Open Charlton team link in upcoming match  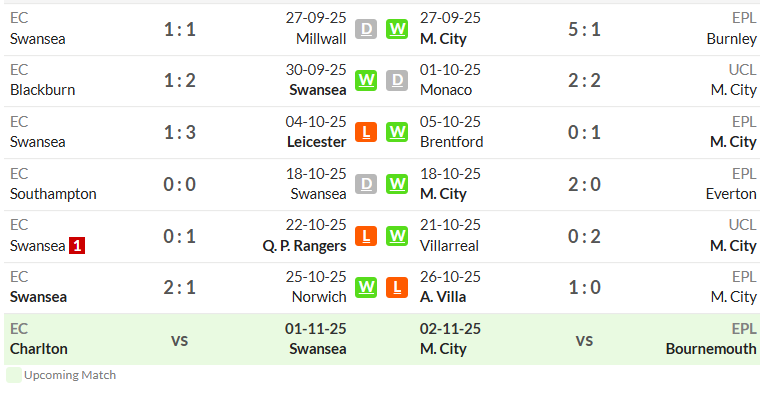[39, 349]
